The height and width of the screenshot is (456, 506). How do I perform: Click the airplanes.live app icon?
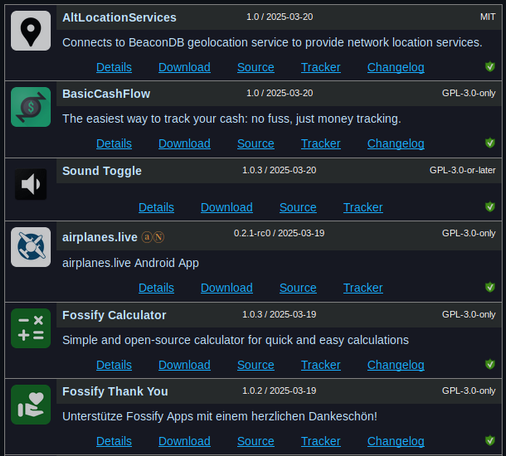point(31,247)
